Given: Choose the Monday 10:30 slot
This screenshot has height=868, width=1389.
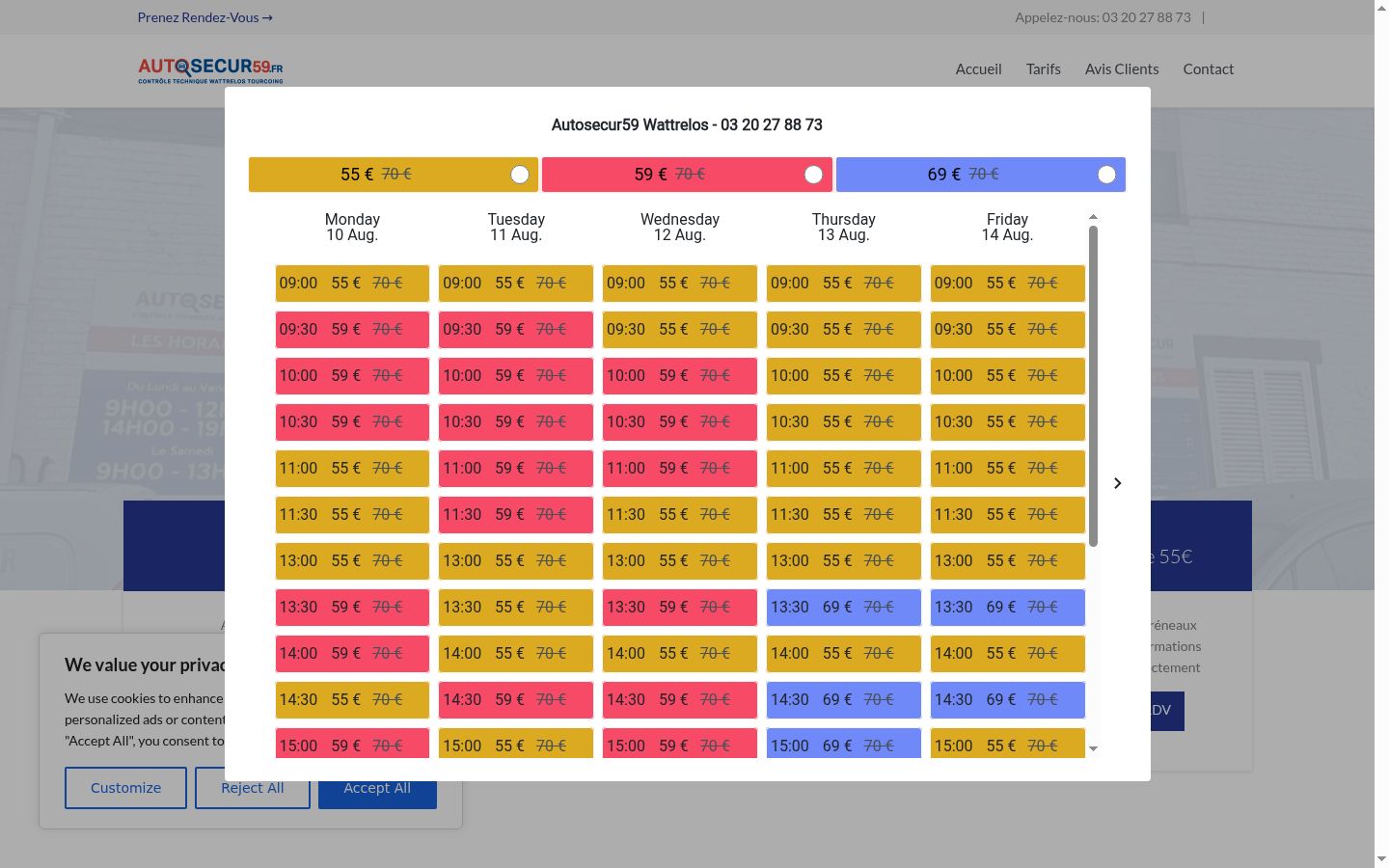Looking at the screenshot, I should coord(352,422).
